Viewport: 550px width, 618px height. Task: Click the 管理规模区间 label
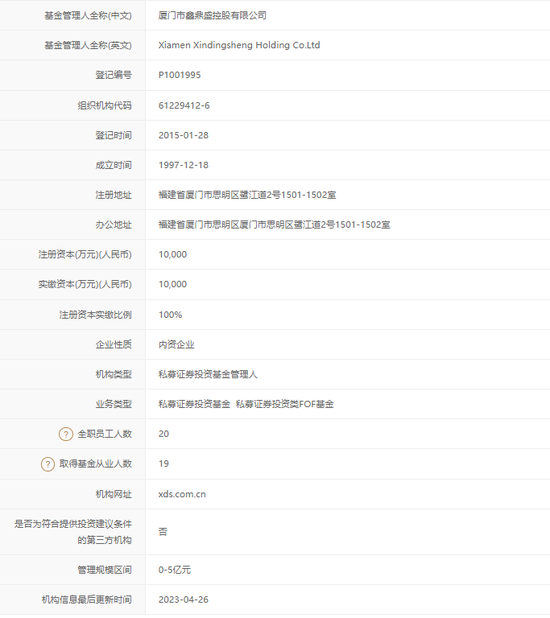(x=104, y=570)
